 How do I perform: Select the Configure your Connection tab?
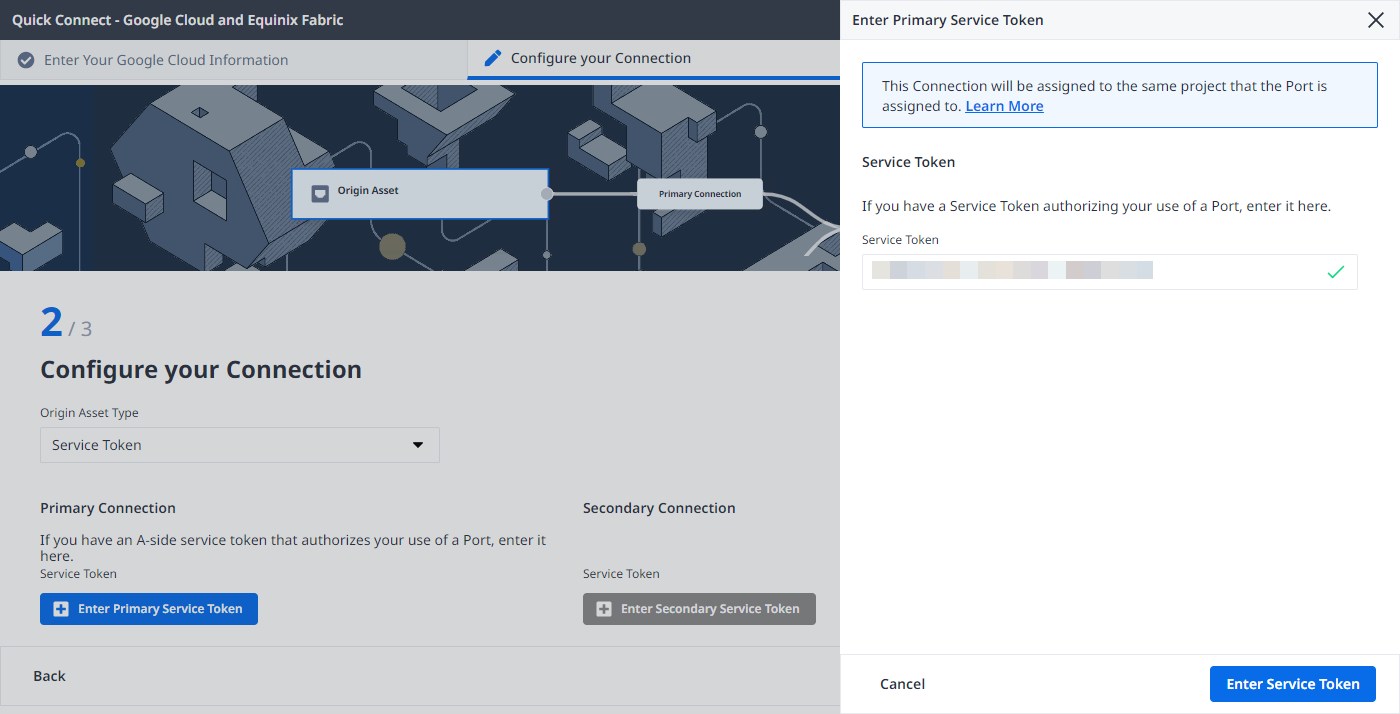pos(654,59)
